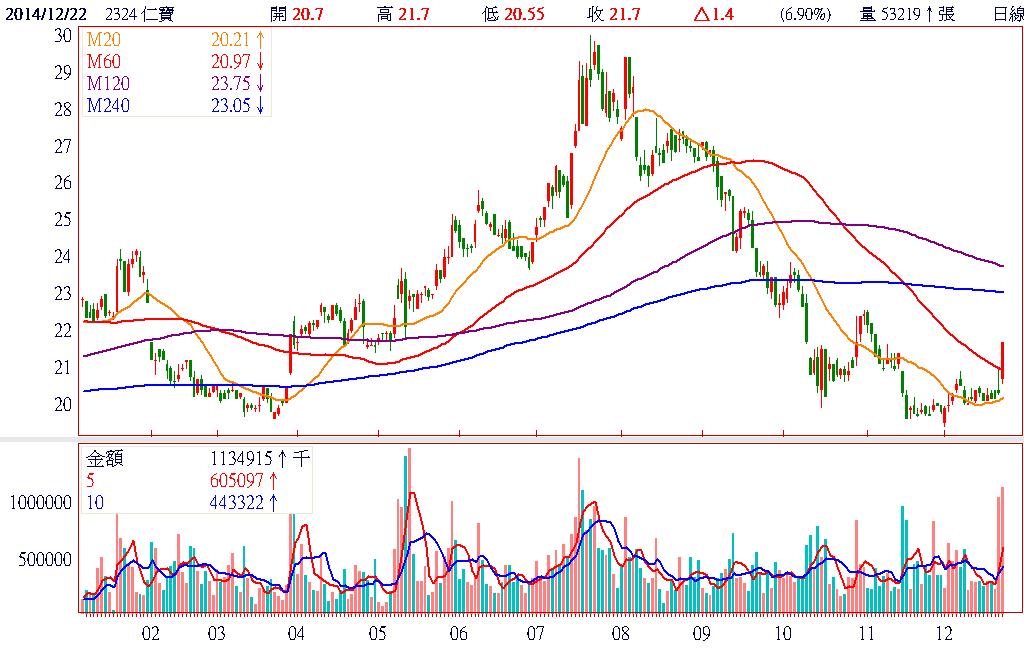
Task: Click the M120 purple legend text
Action: coord(107,84)
